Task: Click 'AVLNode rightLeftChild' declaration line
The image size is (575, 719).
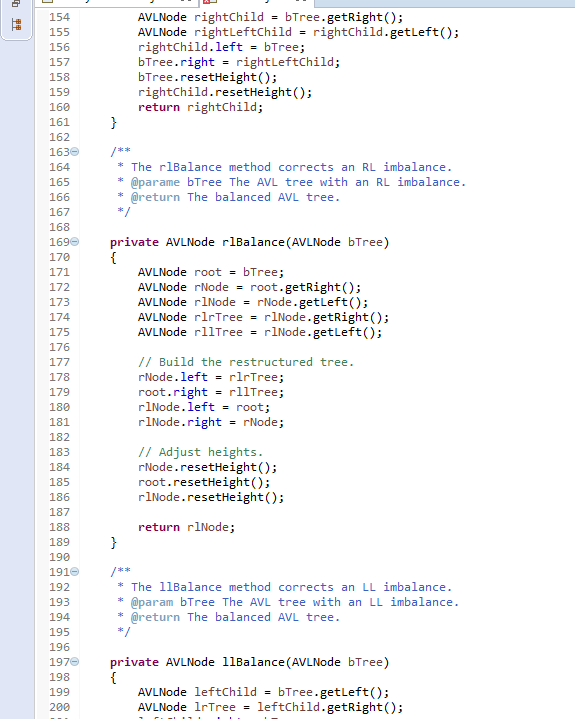Action: 298,32
